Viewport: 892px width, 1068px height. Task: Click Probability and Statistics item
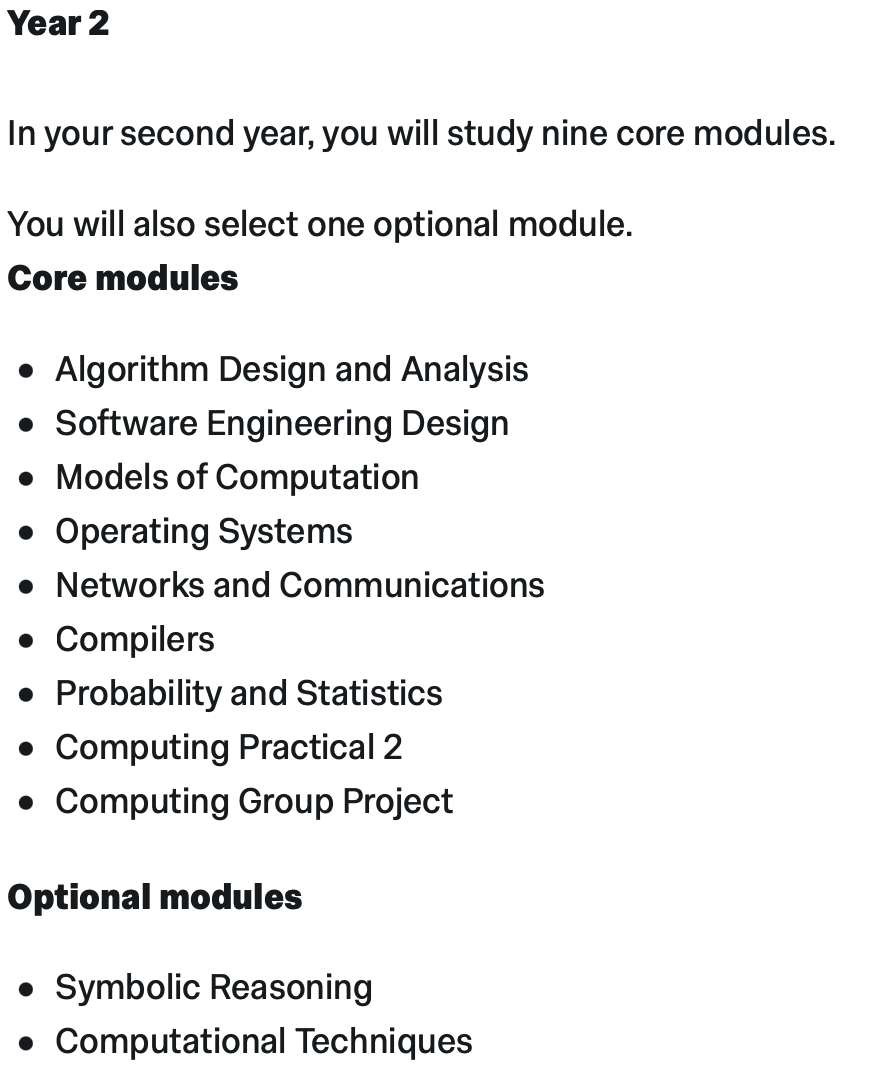(249, 693)
